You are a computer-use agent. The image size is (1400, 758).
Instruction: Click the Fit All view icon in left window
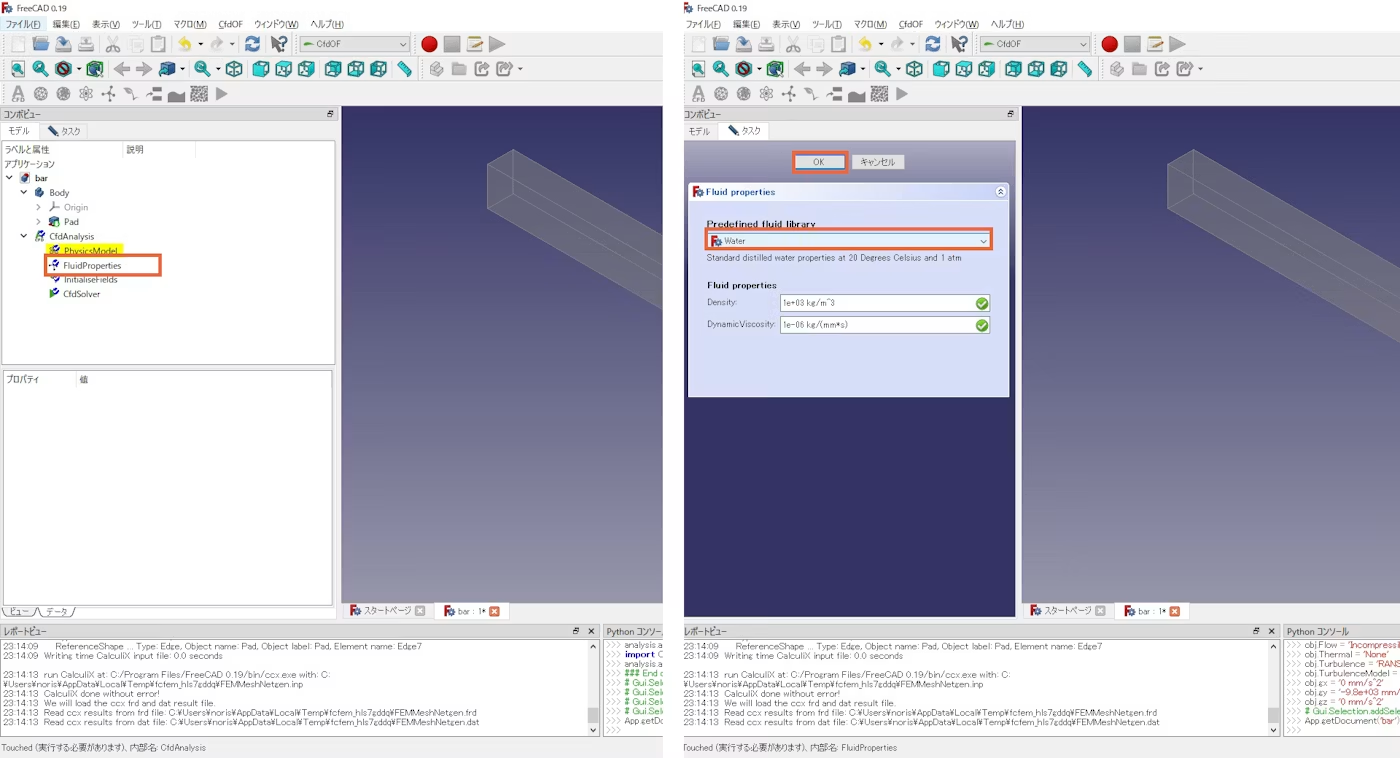(x=18, y=69)
